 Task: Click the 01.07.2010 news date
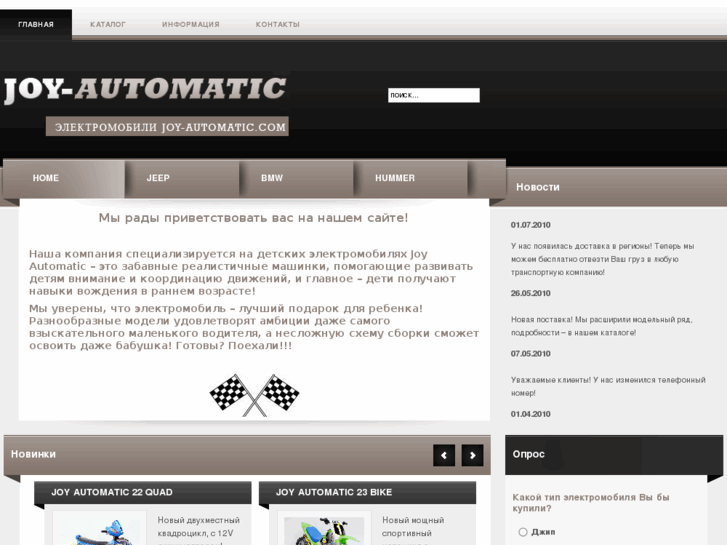click(x=530, y=225)
